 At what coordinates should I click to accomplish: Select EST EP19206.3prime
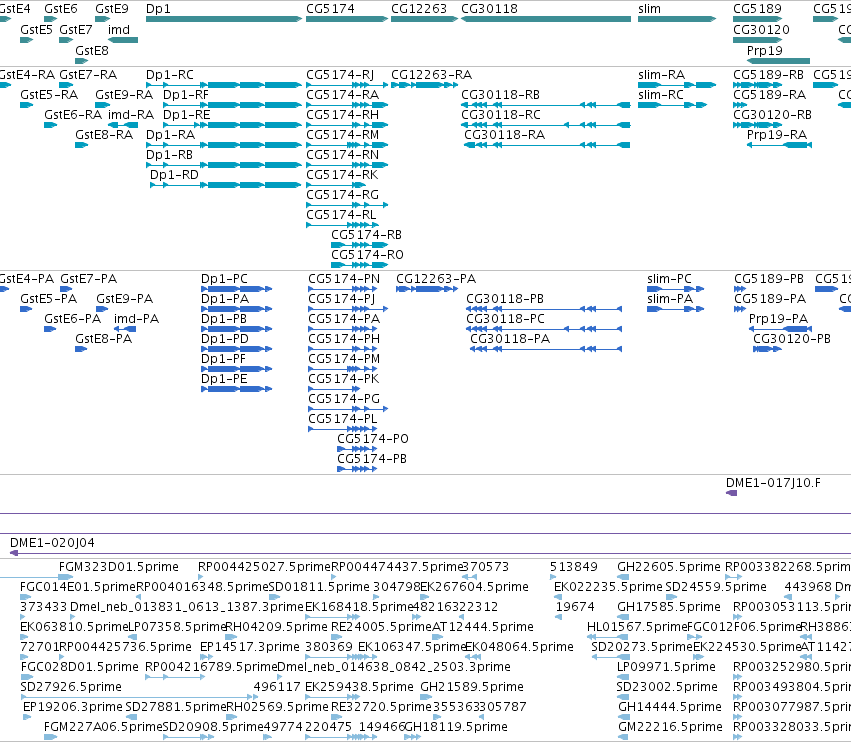click(73, 706)
